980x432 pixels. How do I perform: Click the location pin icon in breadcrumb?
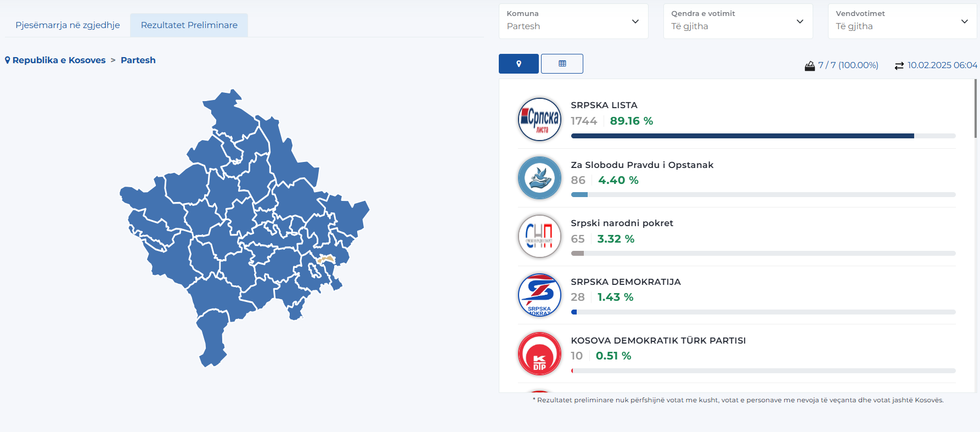pos(8,61)
